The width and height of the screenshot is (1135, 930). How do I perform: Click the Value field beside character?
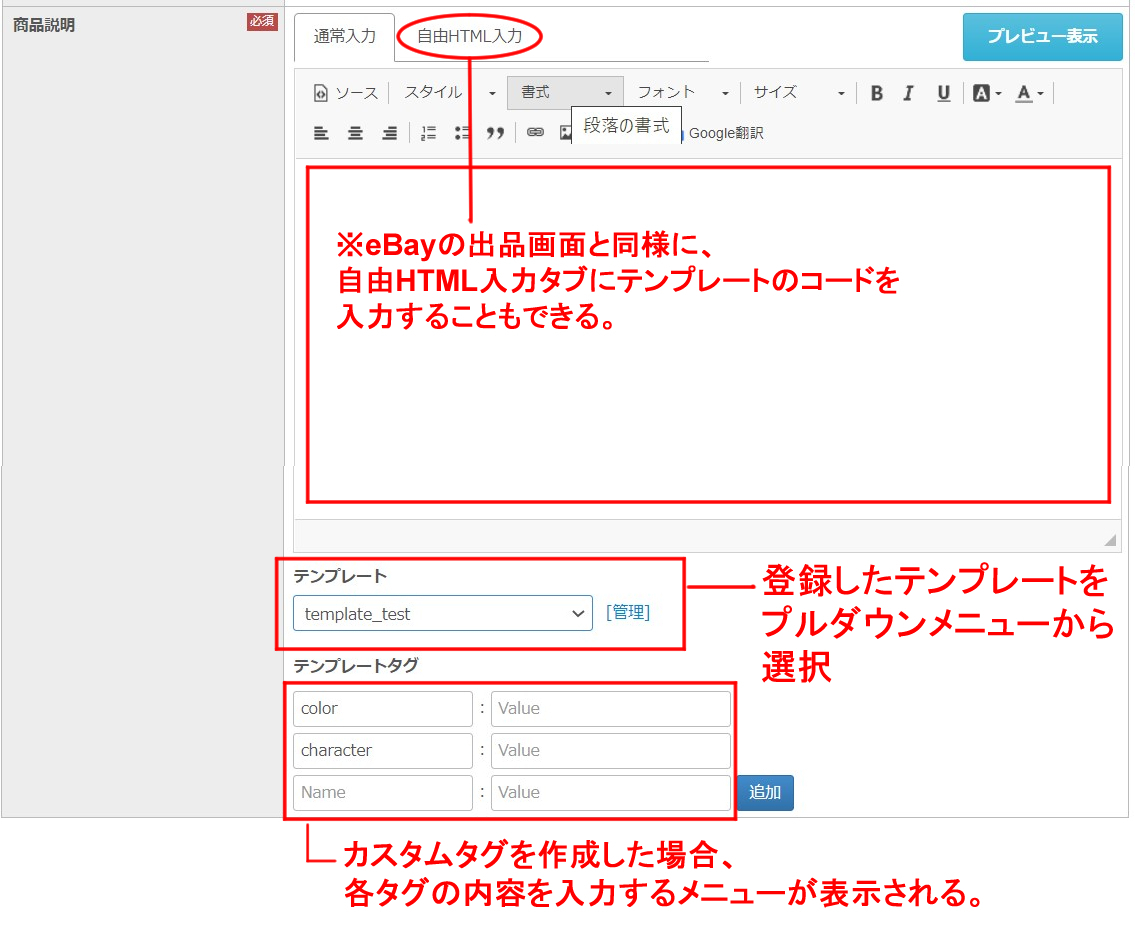(x=611, y=751)
